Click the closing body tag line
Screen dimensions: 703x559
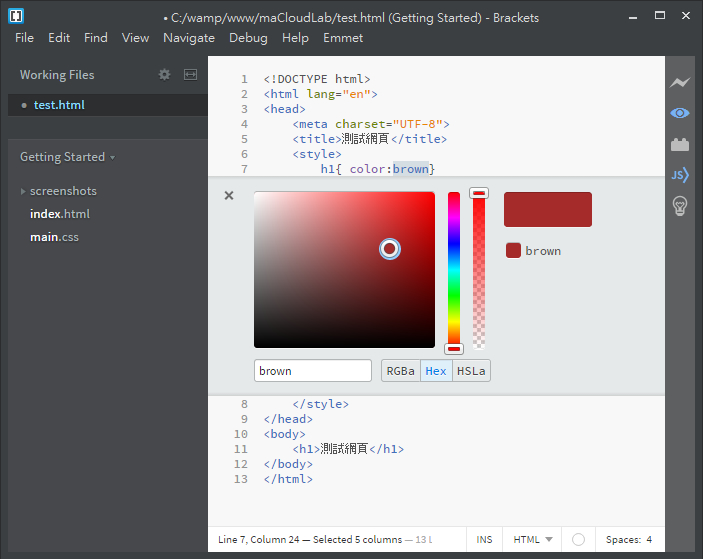tap(288, 464)
